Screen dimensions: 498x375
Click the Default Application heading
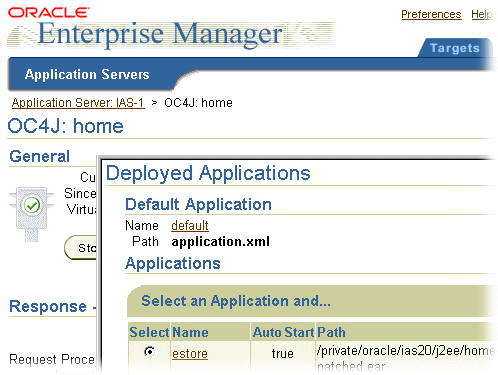click(198, 204)
